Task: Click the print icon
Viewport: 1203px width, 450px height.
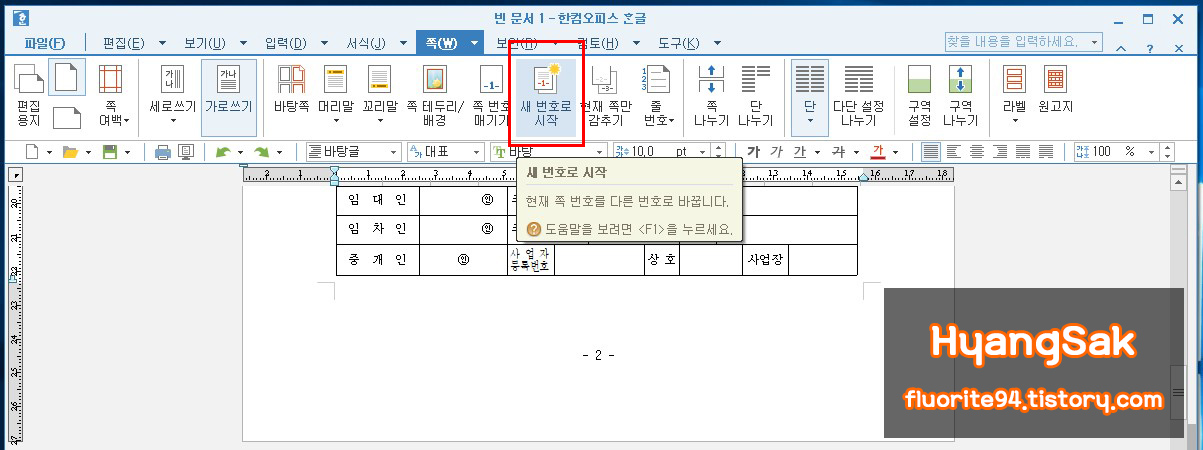Action: click(162, 152)
